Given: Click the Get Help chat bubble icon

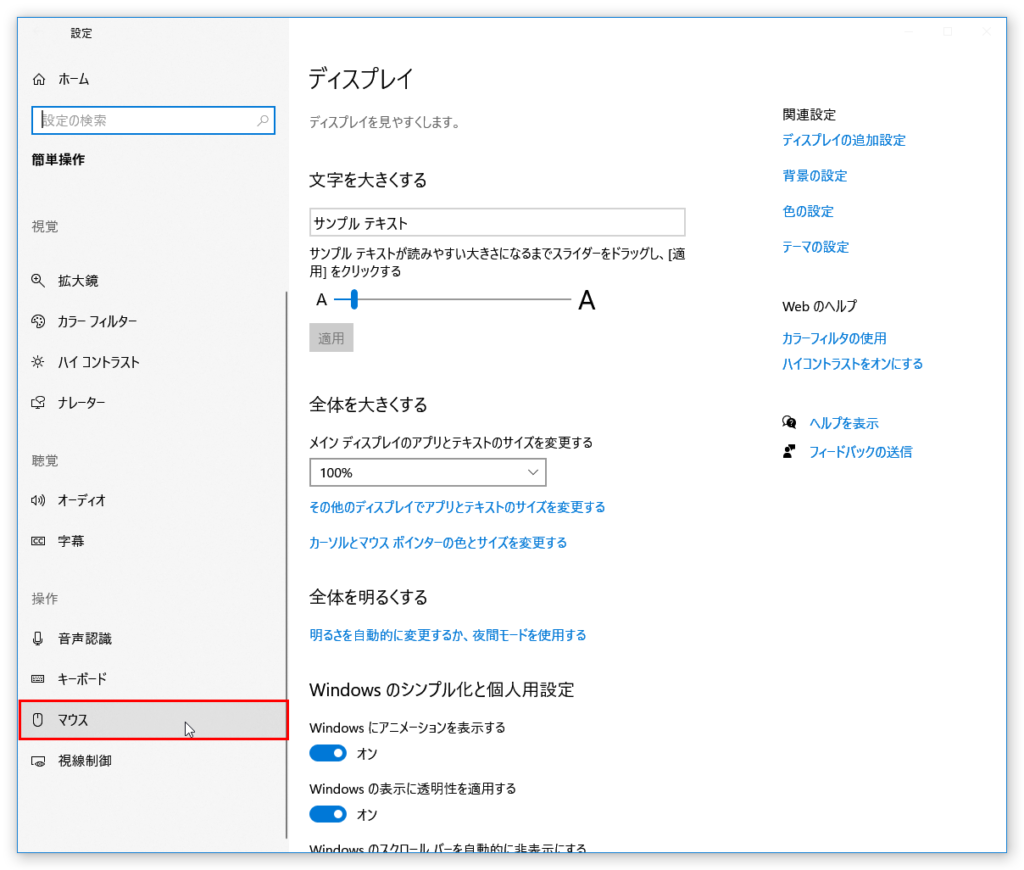Looking at the screenshot, I should point(789,423).
